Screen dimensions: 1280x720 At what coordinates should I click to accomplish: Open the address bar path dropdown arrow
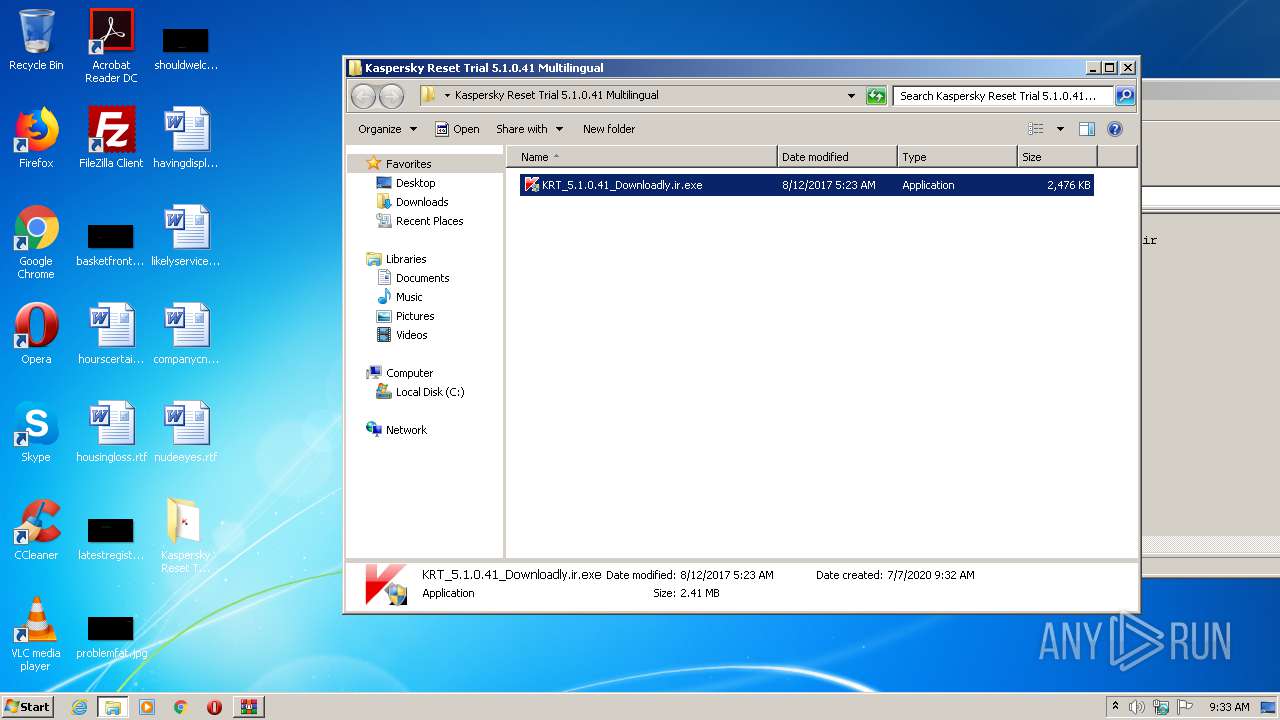(447, 96)
